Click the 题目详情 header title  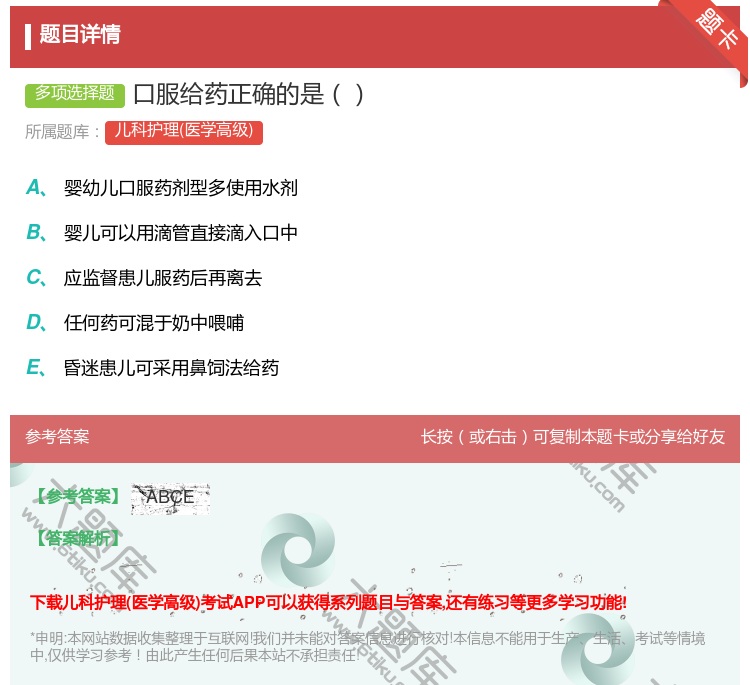80,35
